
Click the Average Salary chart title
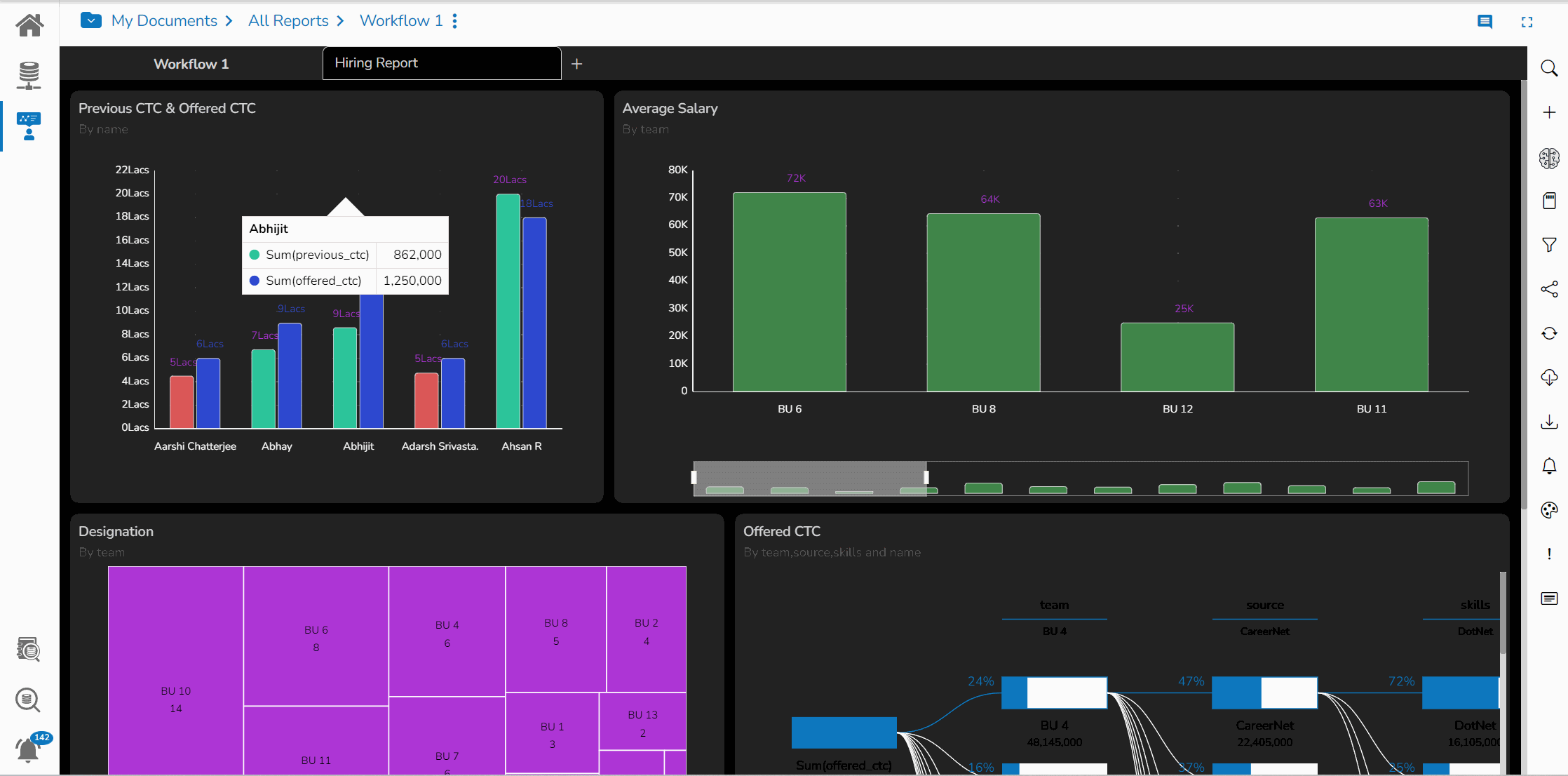[x=670, y=108]
